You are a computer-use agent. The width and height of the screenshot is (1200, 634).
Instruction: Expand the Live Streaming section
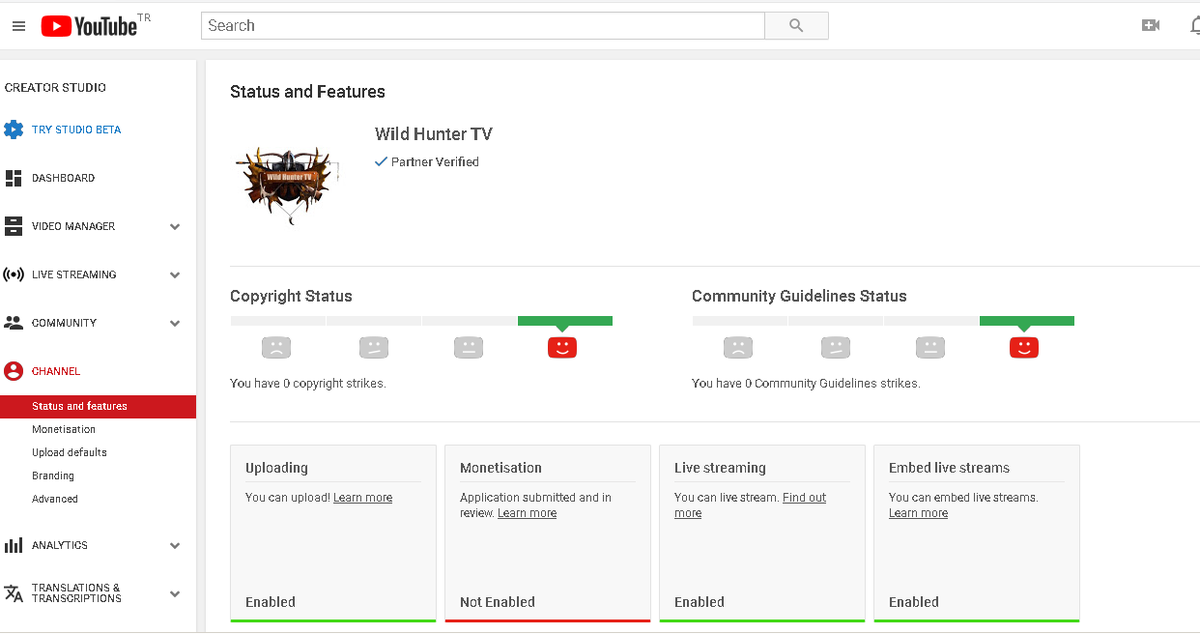point(175,275)
